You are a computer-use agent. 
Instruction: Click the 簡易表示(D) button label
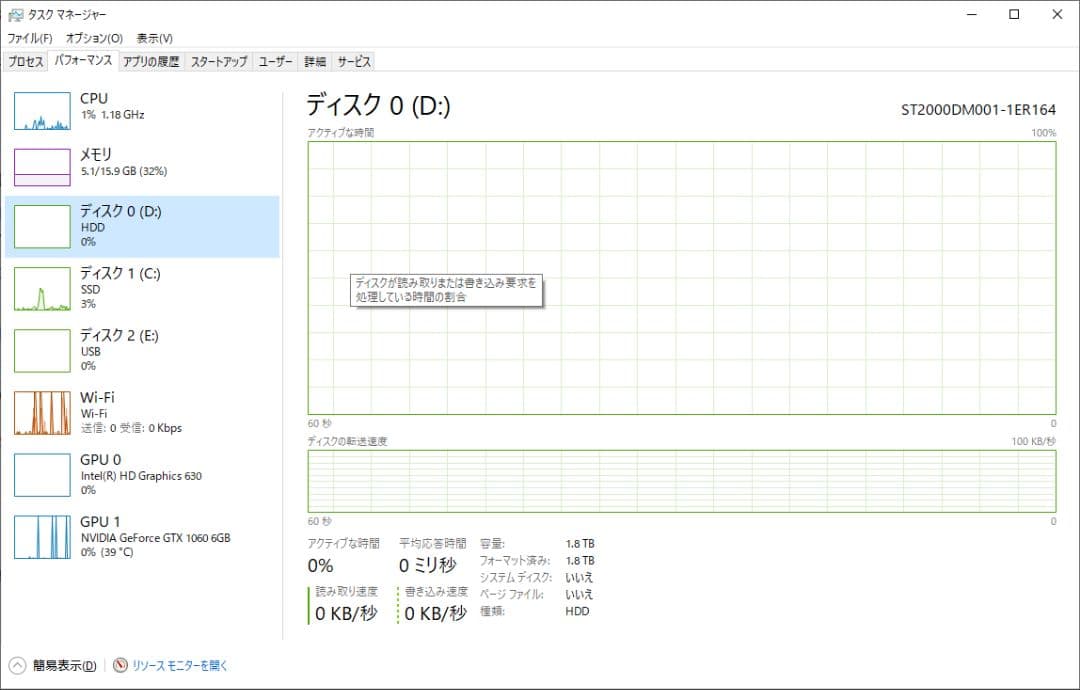click(x=65, y=665)
